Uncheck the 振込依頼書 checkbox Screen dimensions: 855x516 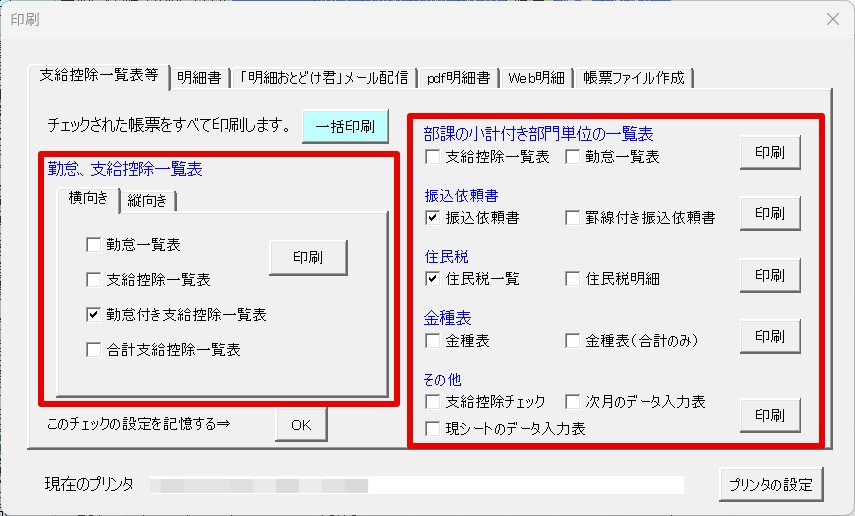[x=432, y=218]
